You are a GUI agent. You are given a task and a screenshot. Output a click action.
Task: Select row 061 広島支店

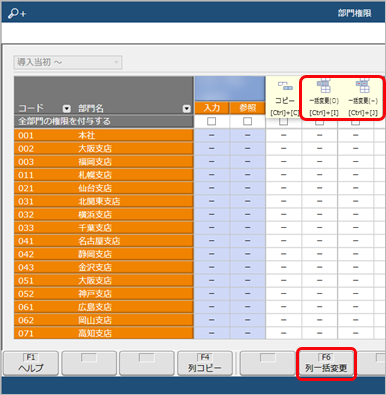104,307
